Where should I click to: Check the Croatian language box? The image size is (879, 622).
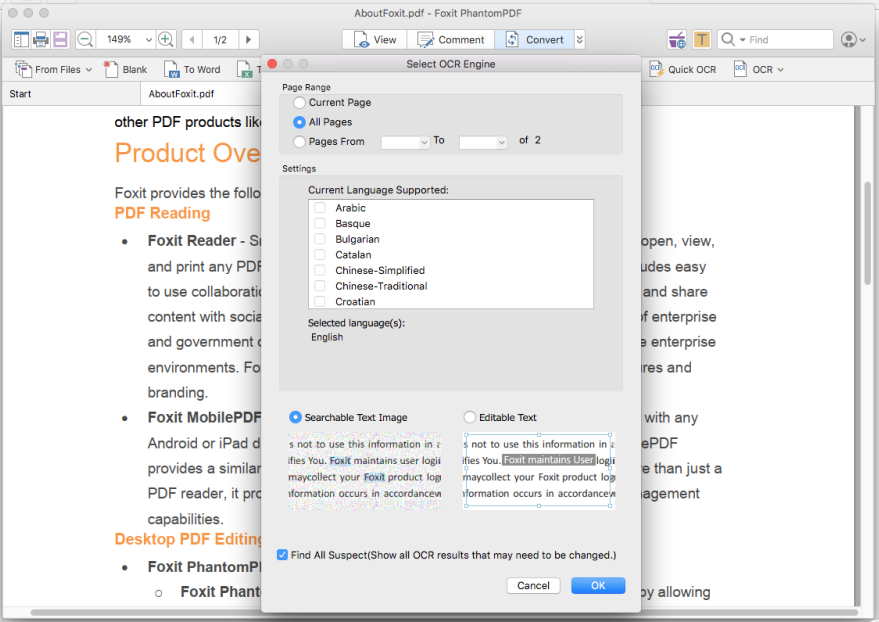pos(320,301)
